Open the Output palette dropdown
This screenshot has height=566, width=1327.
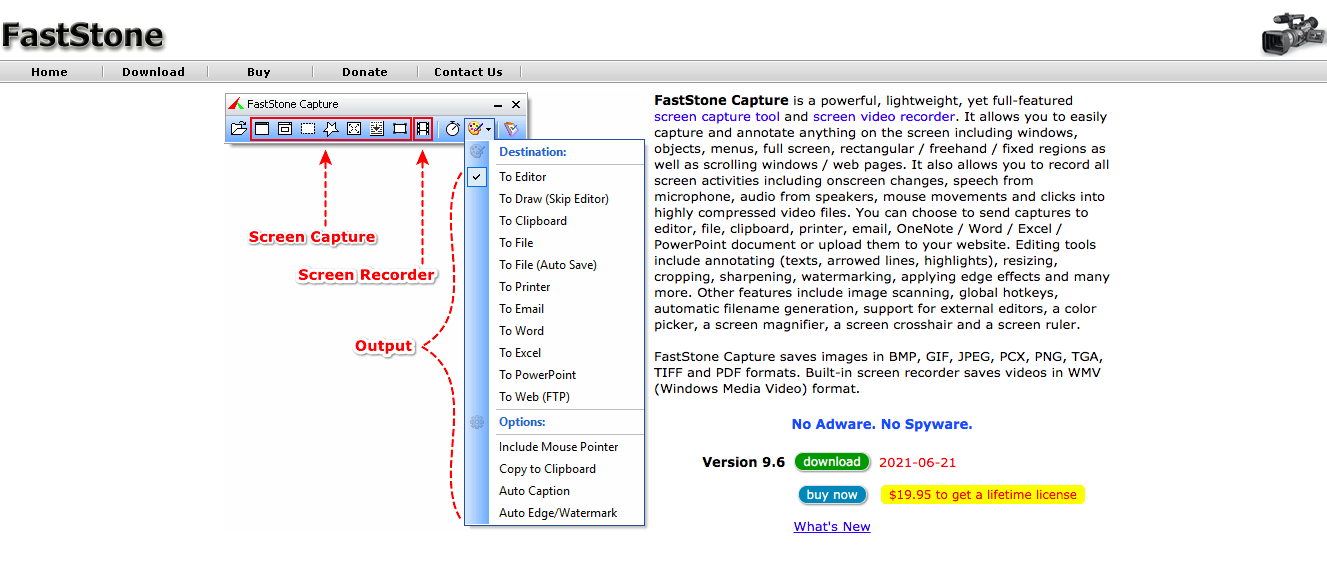click(479, 128)
